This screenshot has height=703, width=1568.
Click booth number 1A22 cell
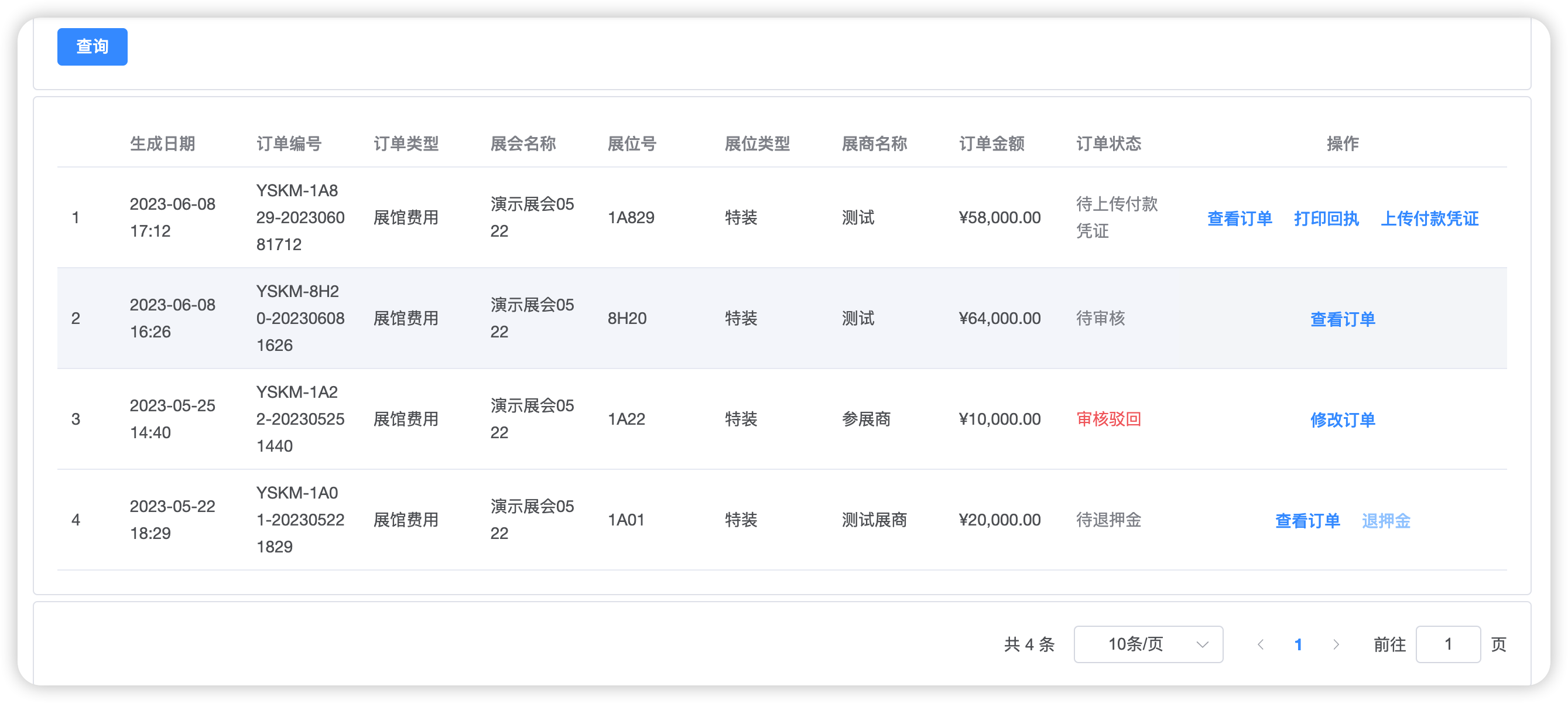click(x=626, y=418)
